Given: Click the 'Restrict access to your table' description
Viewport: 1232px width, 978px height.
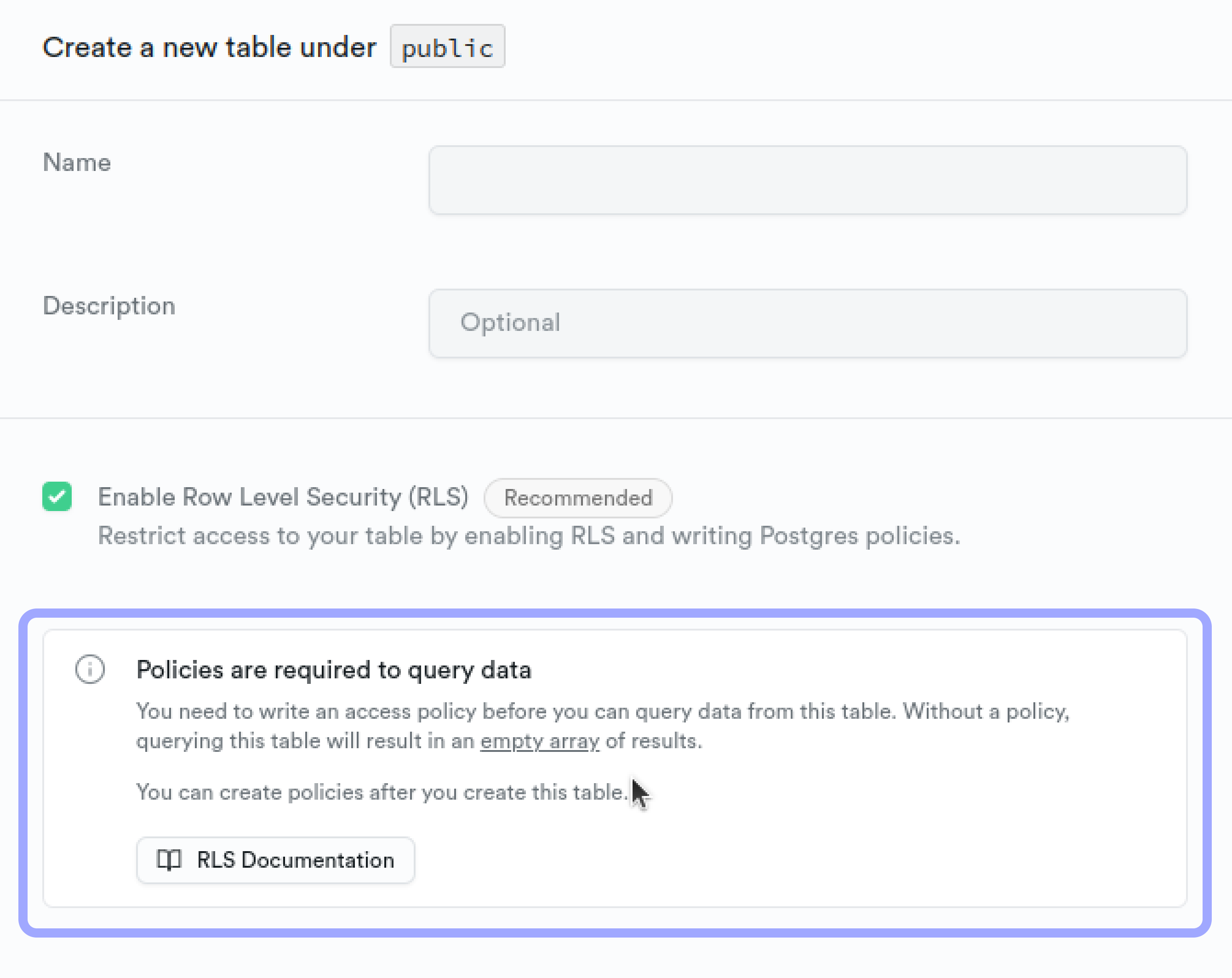Looking at the screenshot, I should point(529,536).
